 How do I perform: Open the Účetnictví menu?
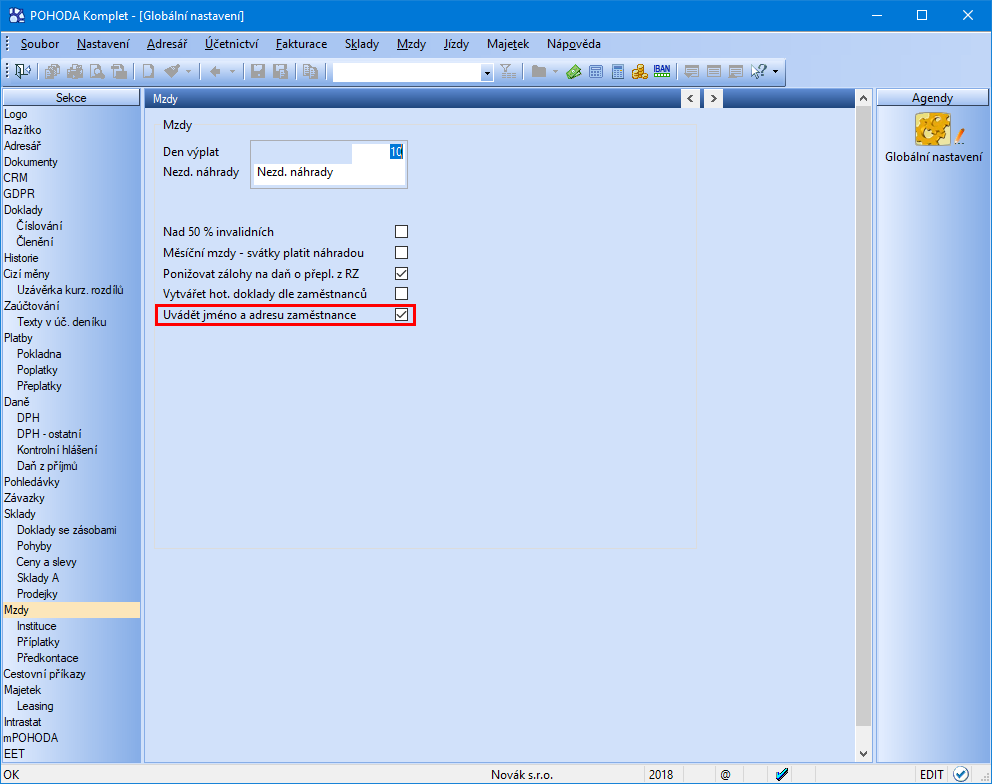pyautogui.click(x=232, y=44)
